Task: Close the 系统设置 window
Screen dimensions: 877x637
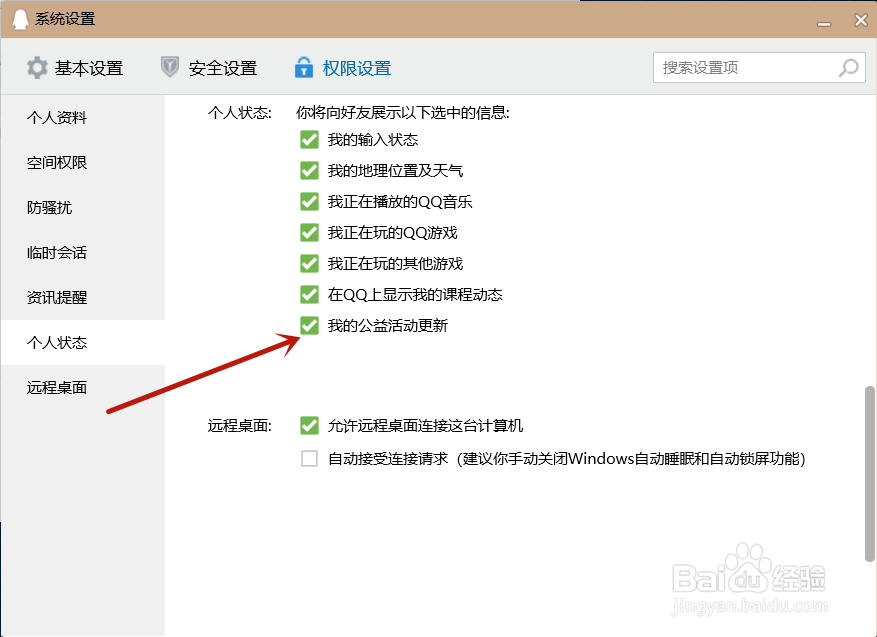Action: [x=861, y=20]
